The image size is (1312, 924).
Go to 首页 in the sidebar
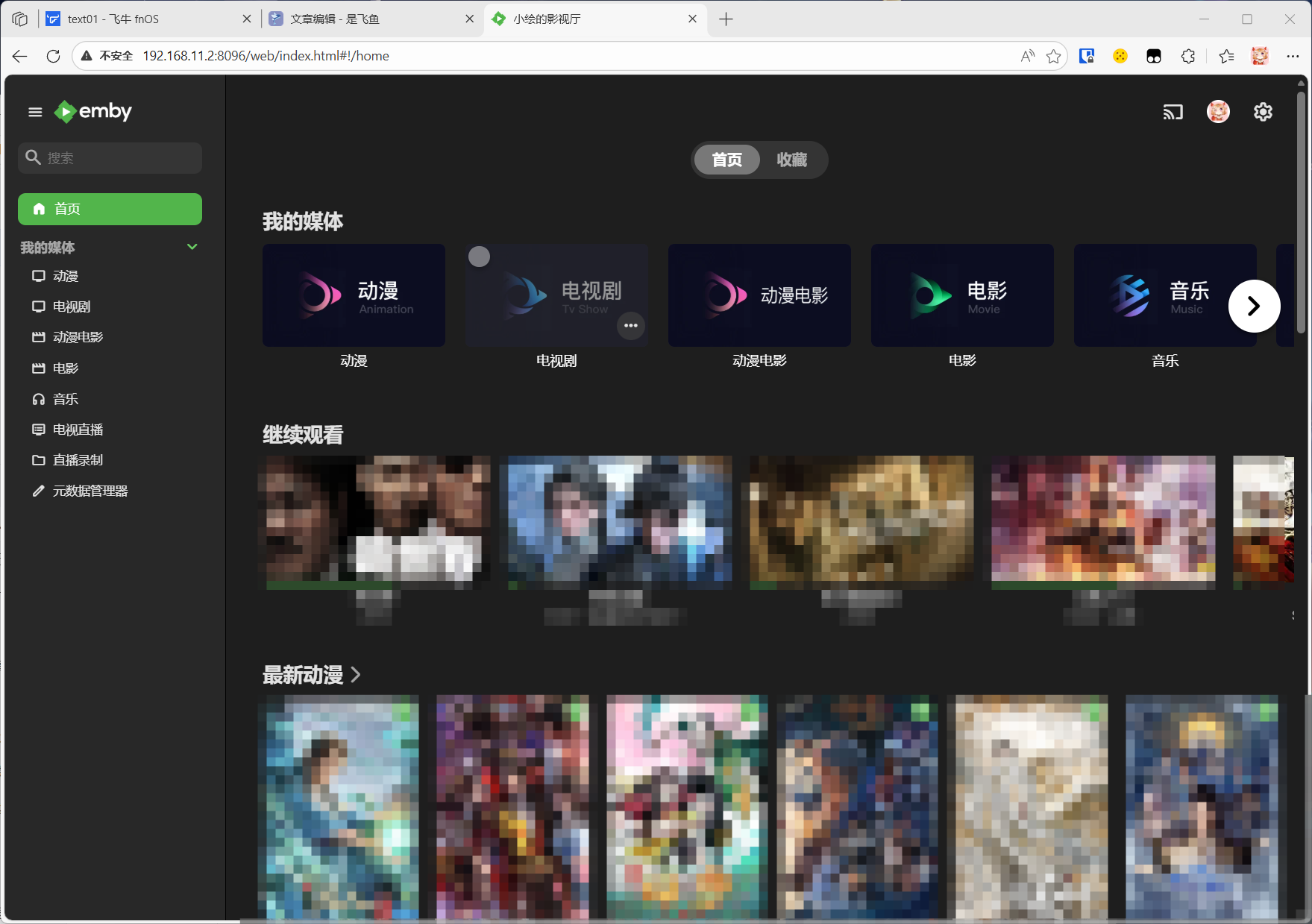pyautogui.click(x=110, y=209)
